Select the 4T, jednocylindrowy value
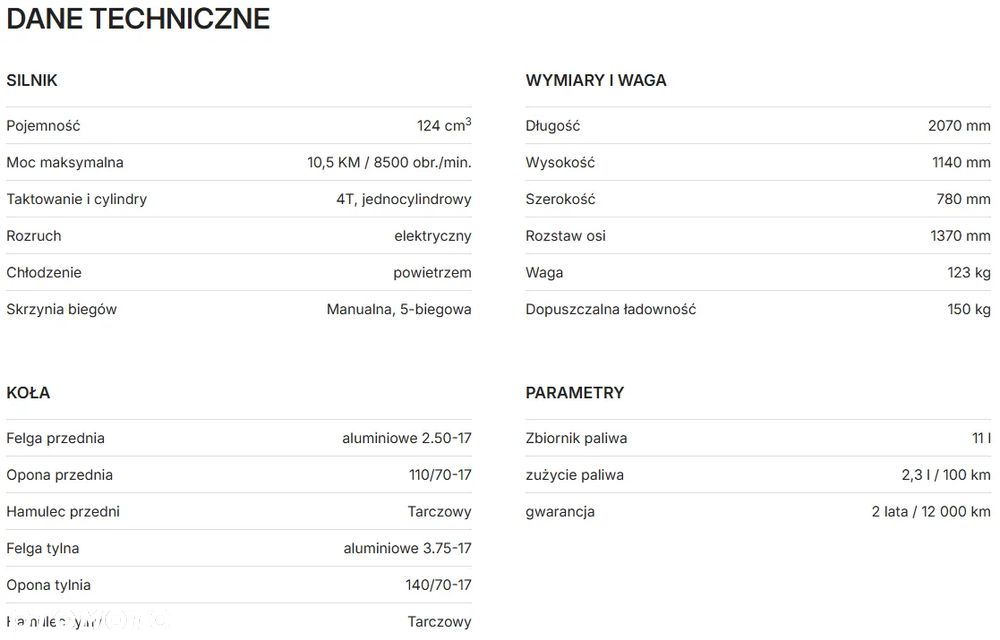The height and width of the screenshot is (640, 1000). coord(403,199)
